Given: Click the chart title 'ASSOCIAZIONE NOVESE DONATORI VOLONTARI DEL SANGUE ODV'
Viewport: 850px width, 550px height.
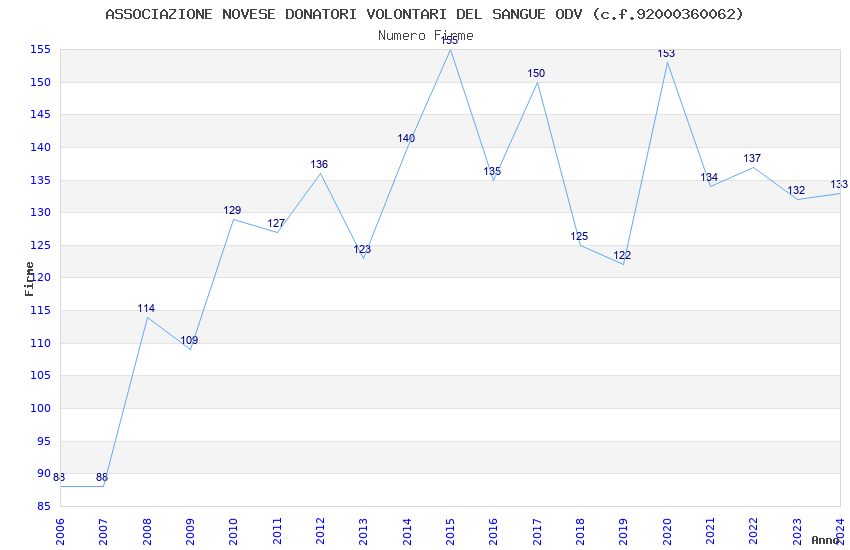Looking at the screenshot, I should pyautogui.click(x=343, y=14).
